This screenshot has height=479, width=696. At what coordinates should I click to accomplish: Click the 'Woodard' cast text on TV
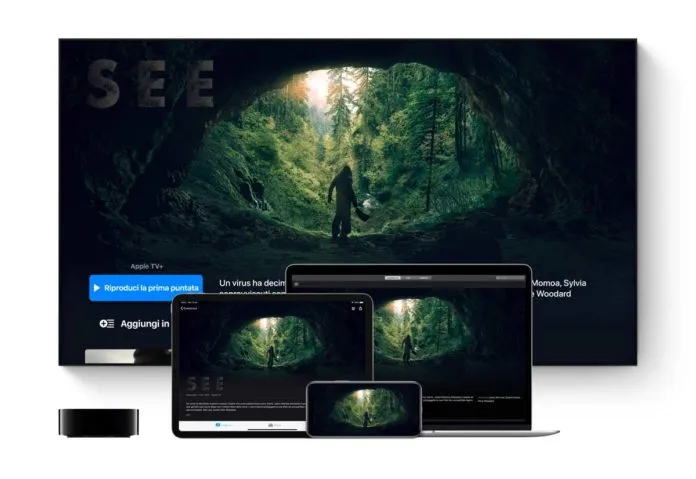coord(554,293)
